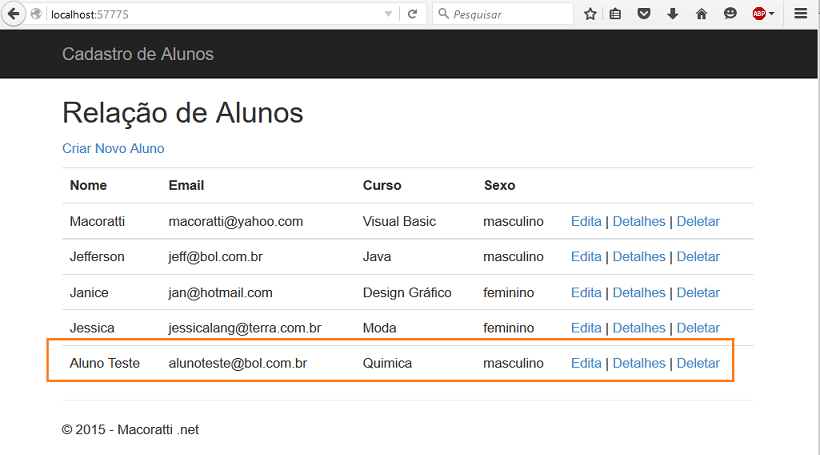Open Detalhes for Jefferson

[639, 257]
